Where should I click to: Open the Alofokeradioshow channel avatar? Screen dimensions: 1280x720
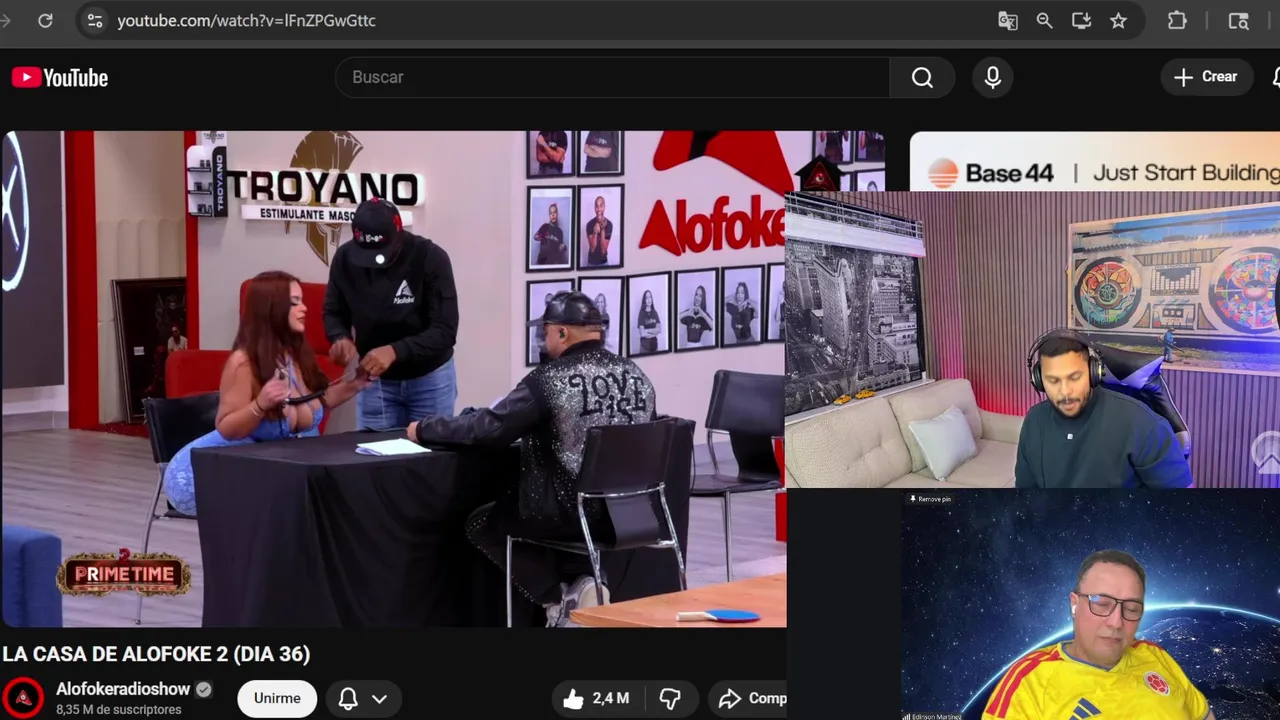[x=23, y=697]
